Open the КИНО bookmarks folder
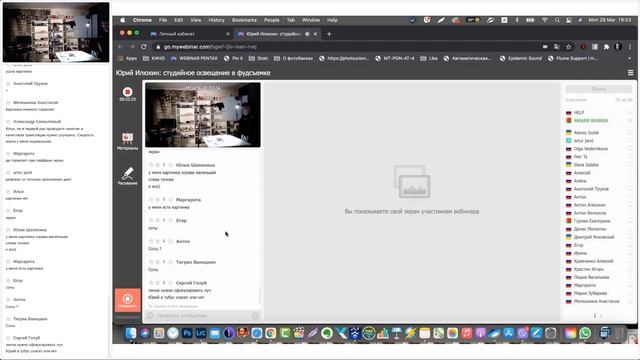This screenshot has height=360, width=640. tap(154, 58)
